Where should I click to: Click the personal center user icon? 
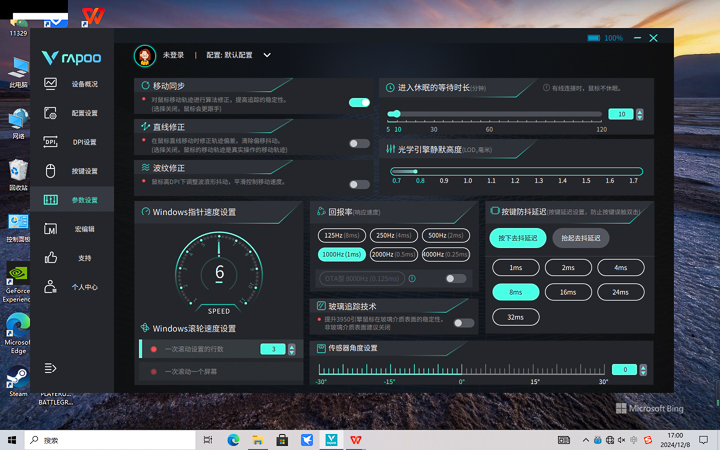(x=51, y=287)
